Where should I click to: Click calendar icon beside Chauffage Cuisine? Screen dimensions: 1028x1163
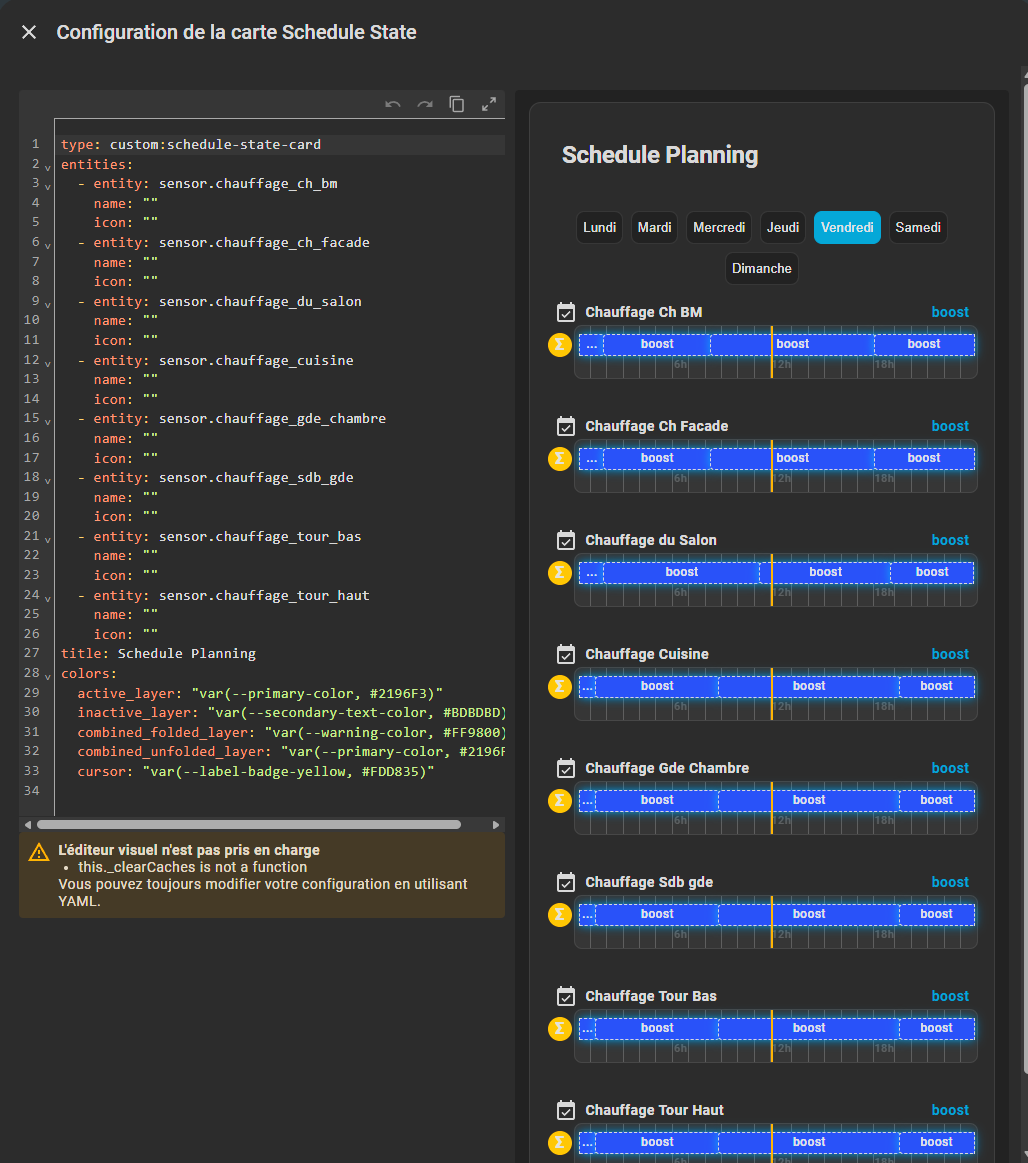click(x=566, y=654)
